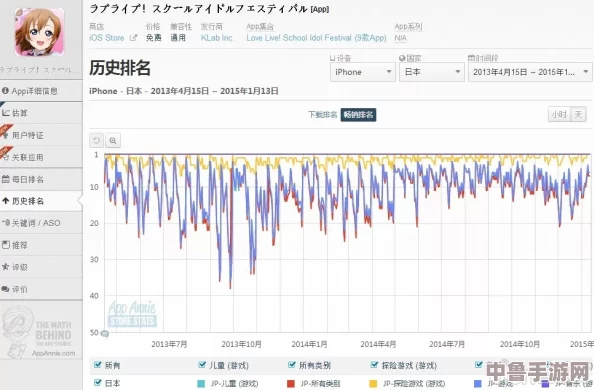Click the 通用 compatibility value
Image resolution: width=594 pixels, height=390 pixels.
pyautogui.click(x=178, y=38)
